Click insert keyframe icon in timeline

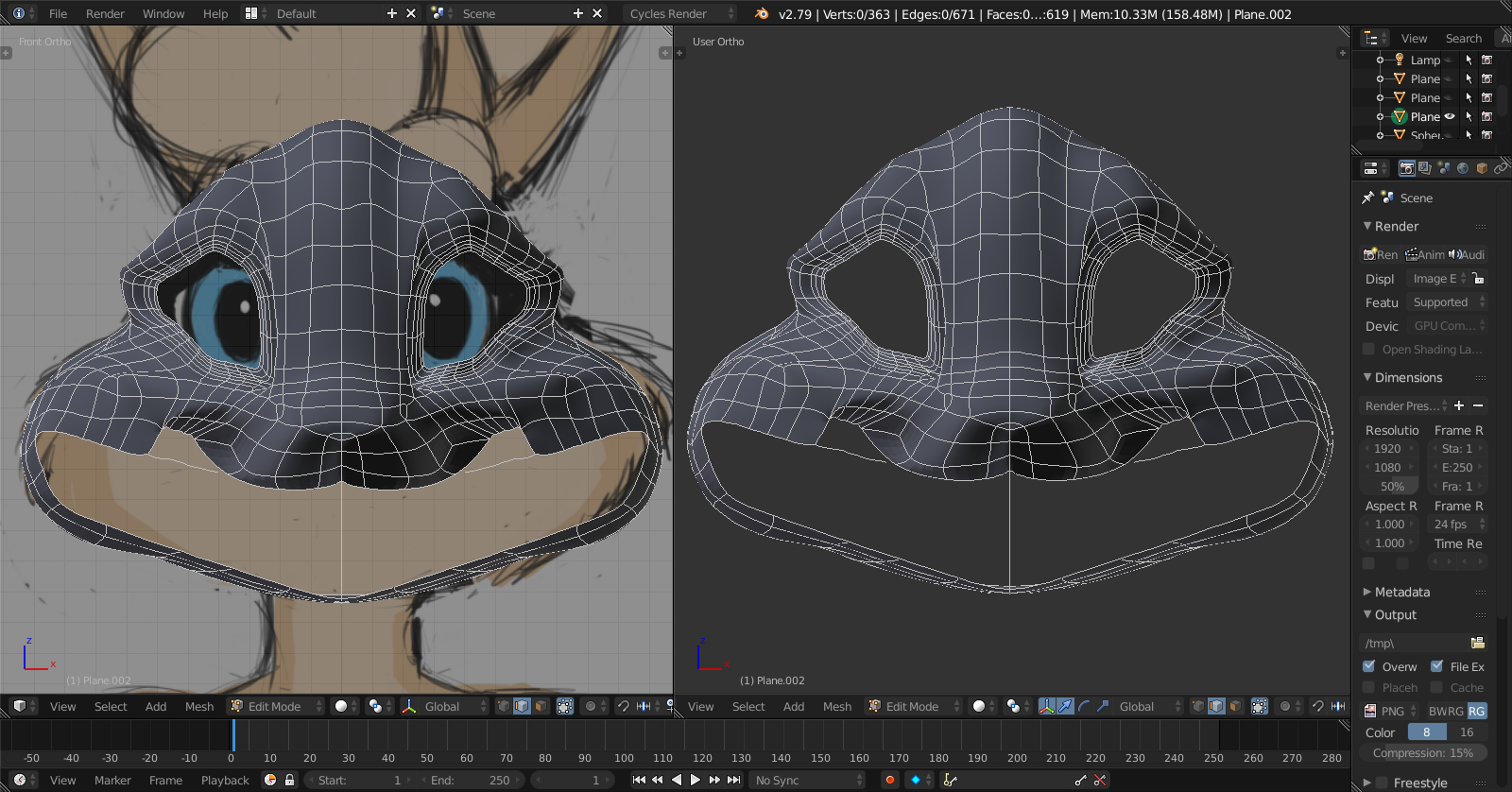pos(1080,780)
